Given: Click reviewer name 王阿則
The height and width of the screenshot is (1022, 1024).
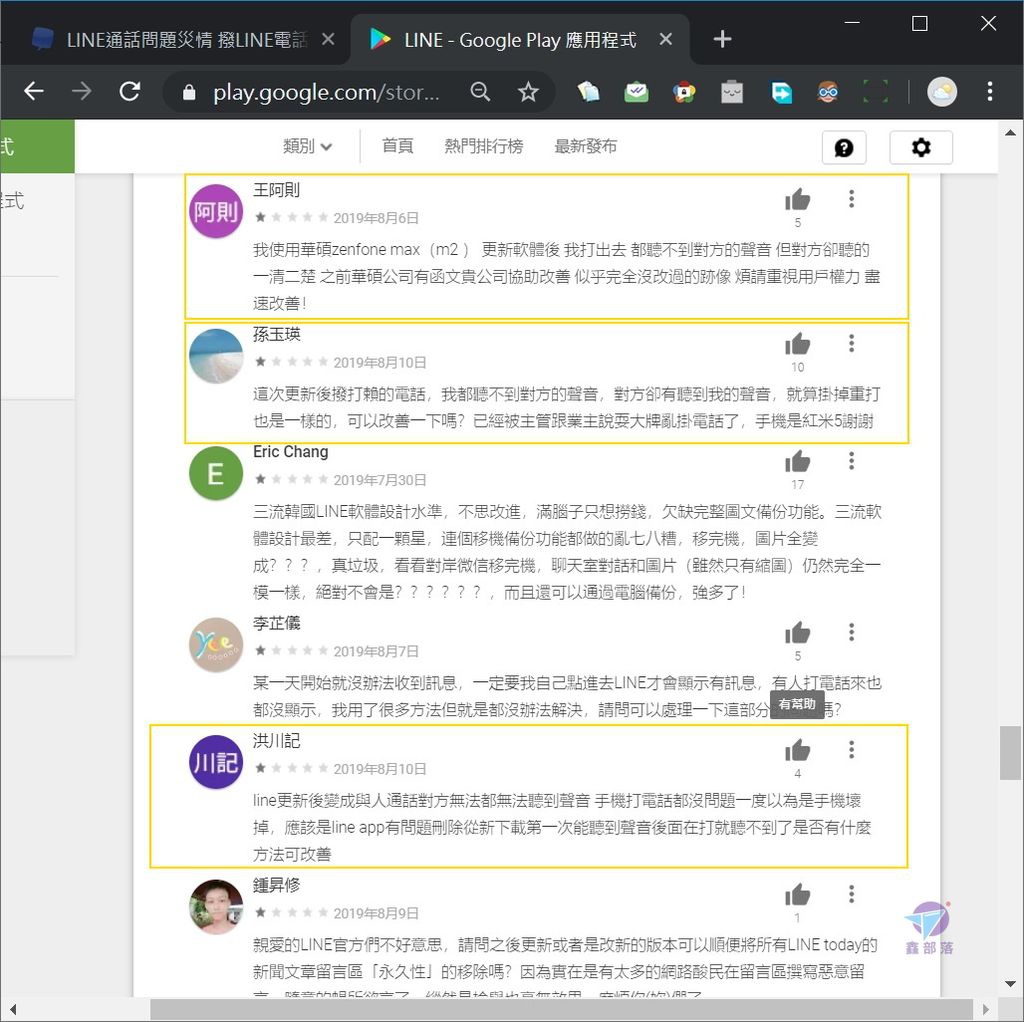Looking at the screenshot, I should [x=276, y=190].
